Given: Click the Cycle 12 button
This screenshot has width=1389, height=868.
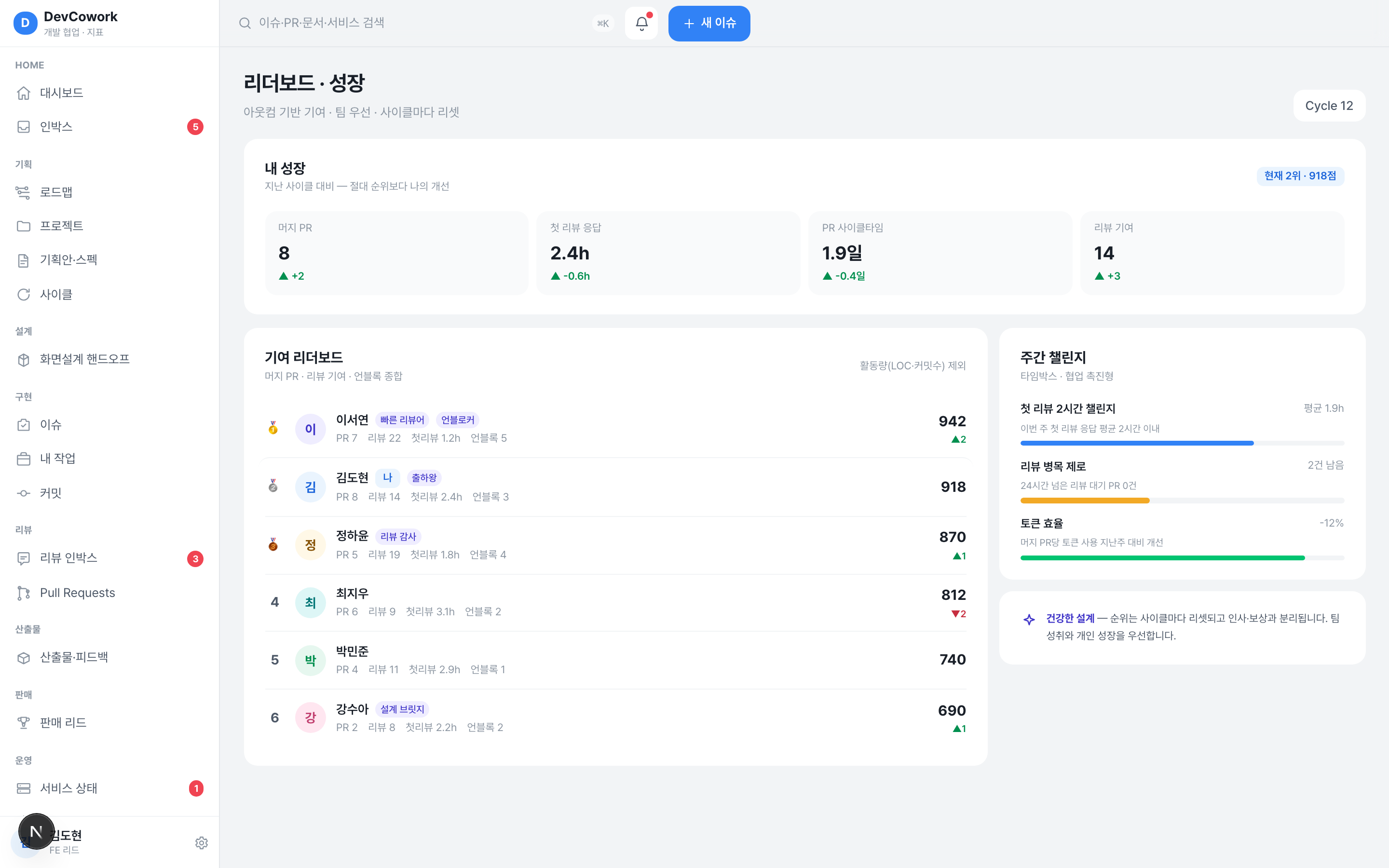Looking at the screenshot, I should coord(1329,106).
